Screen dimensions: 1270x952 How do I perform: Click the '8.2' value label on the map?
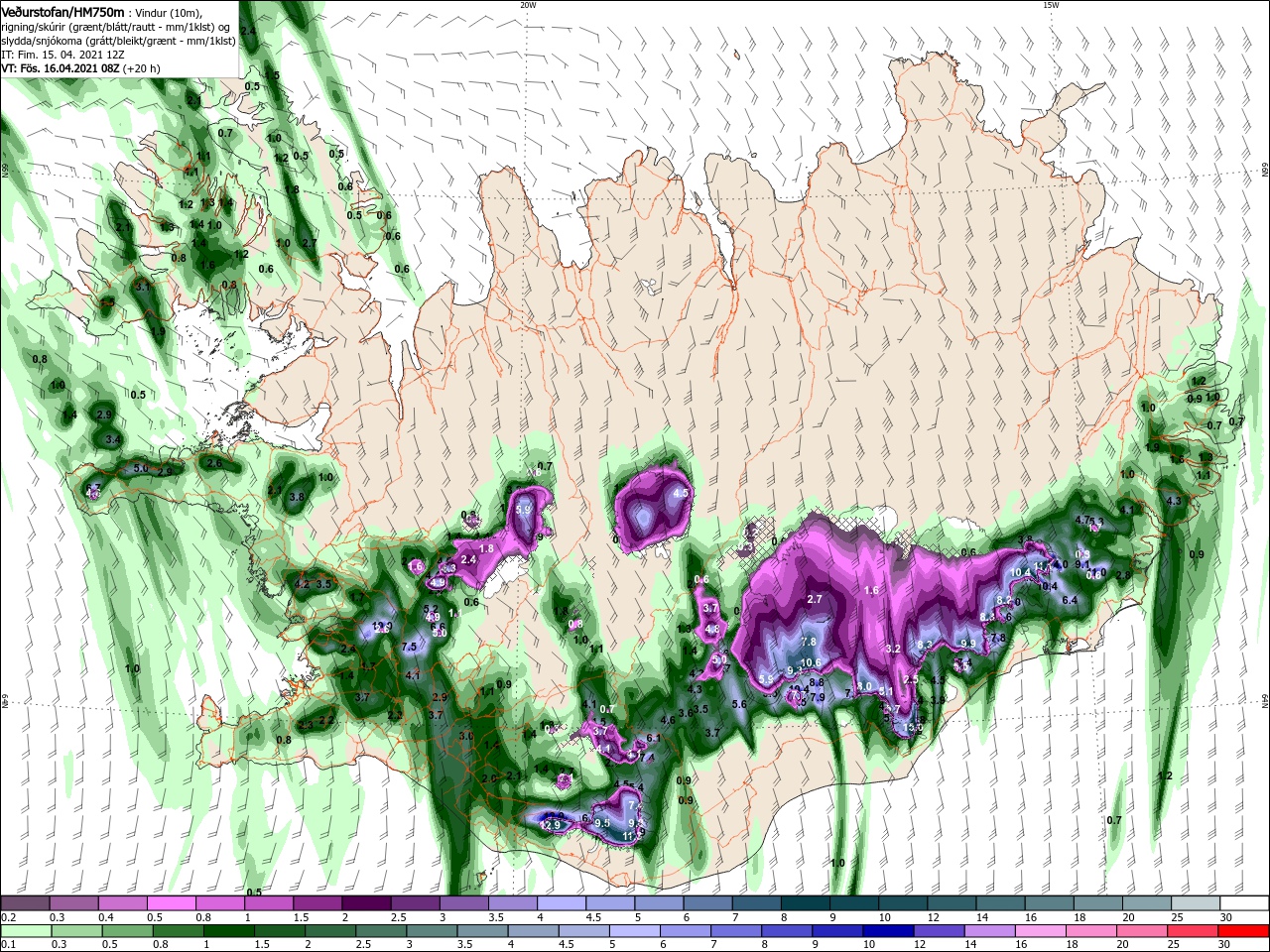pyautogui.click(x=1004, y=600)
